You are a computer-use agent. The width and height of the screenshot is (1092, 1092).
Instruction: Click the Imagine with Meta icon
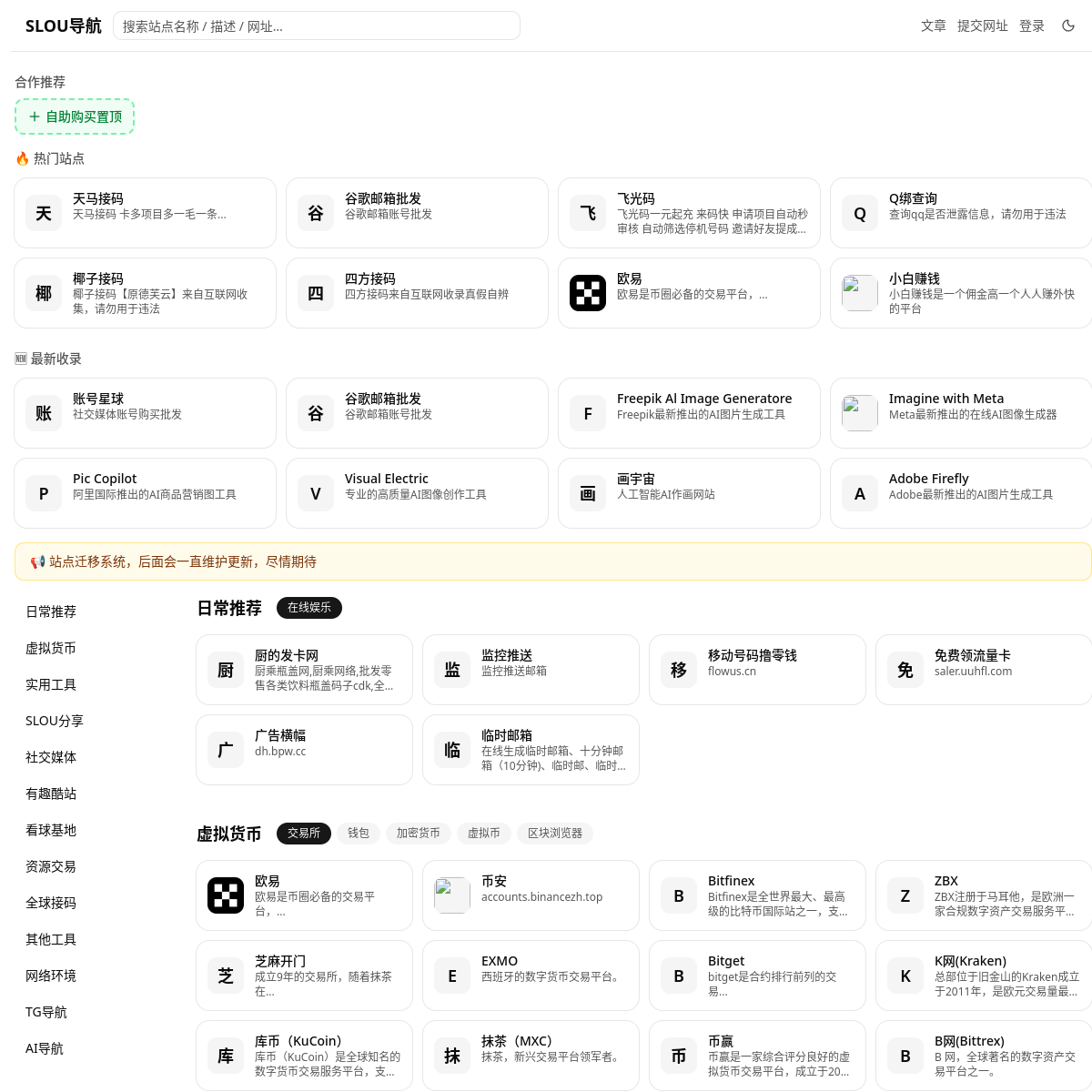click(x=860, y=413)
